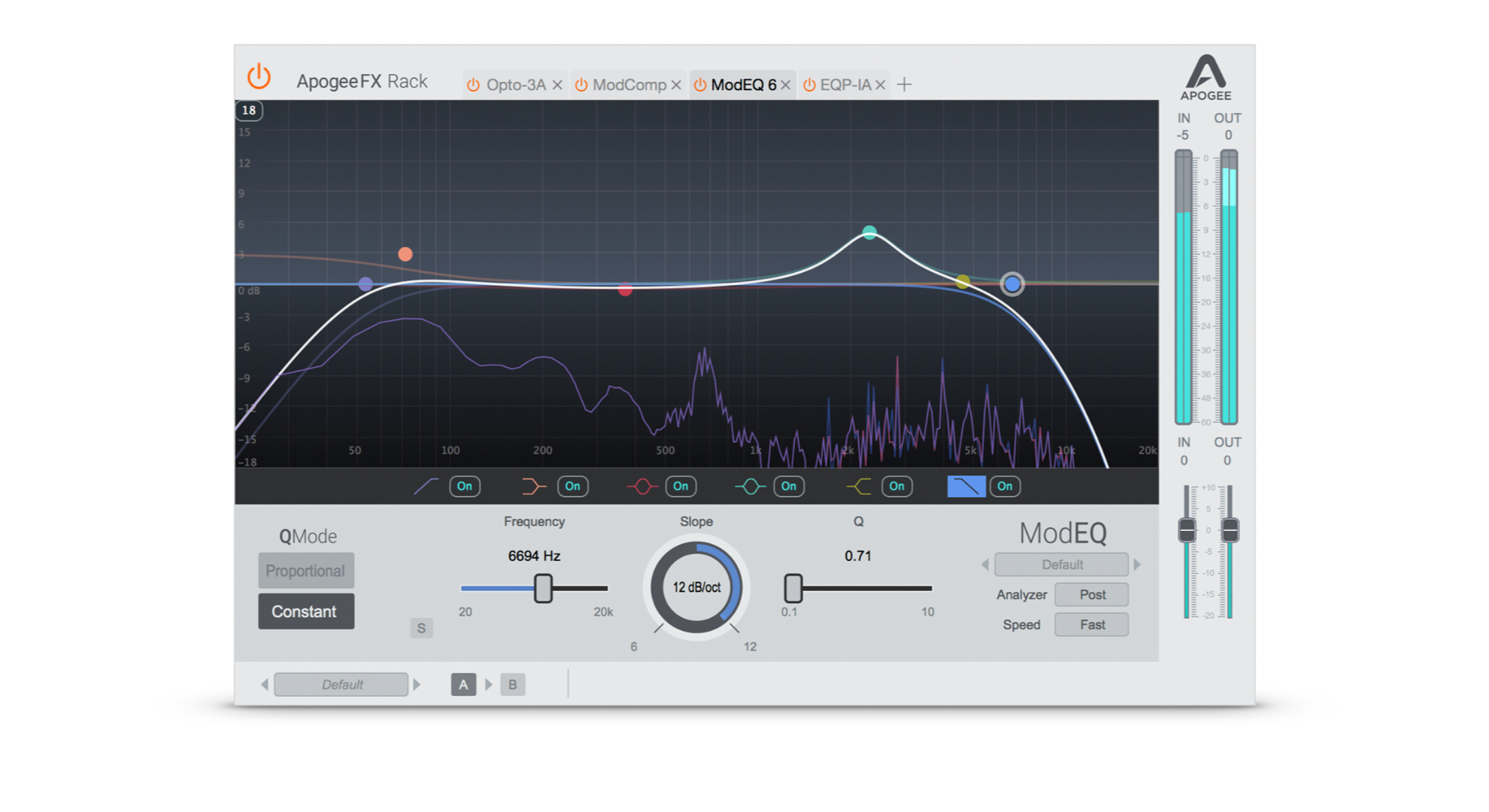Change analyzer Speed from Fast
This screenshot has height=812, width=1489.
(x=1092, y=625)
